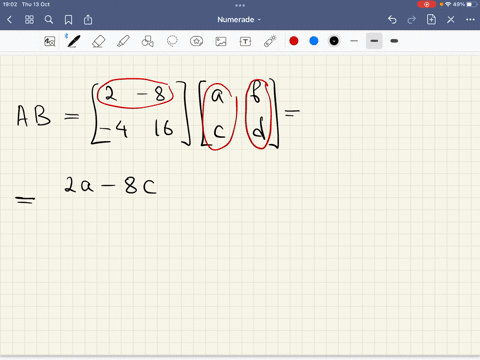This screenshot has width=480, height=360.
Task: Open the Elements sticker tool
Action: [x=196, y=41]
